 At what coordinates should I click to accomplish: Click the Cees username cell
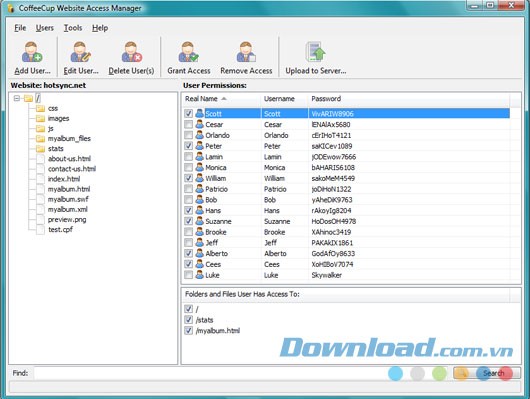[272, 264]
